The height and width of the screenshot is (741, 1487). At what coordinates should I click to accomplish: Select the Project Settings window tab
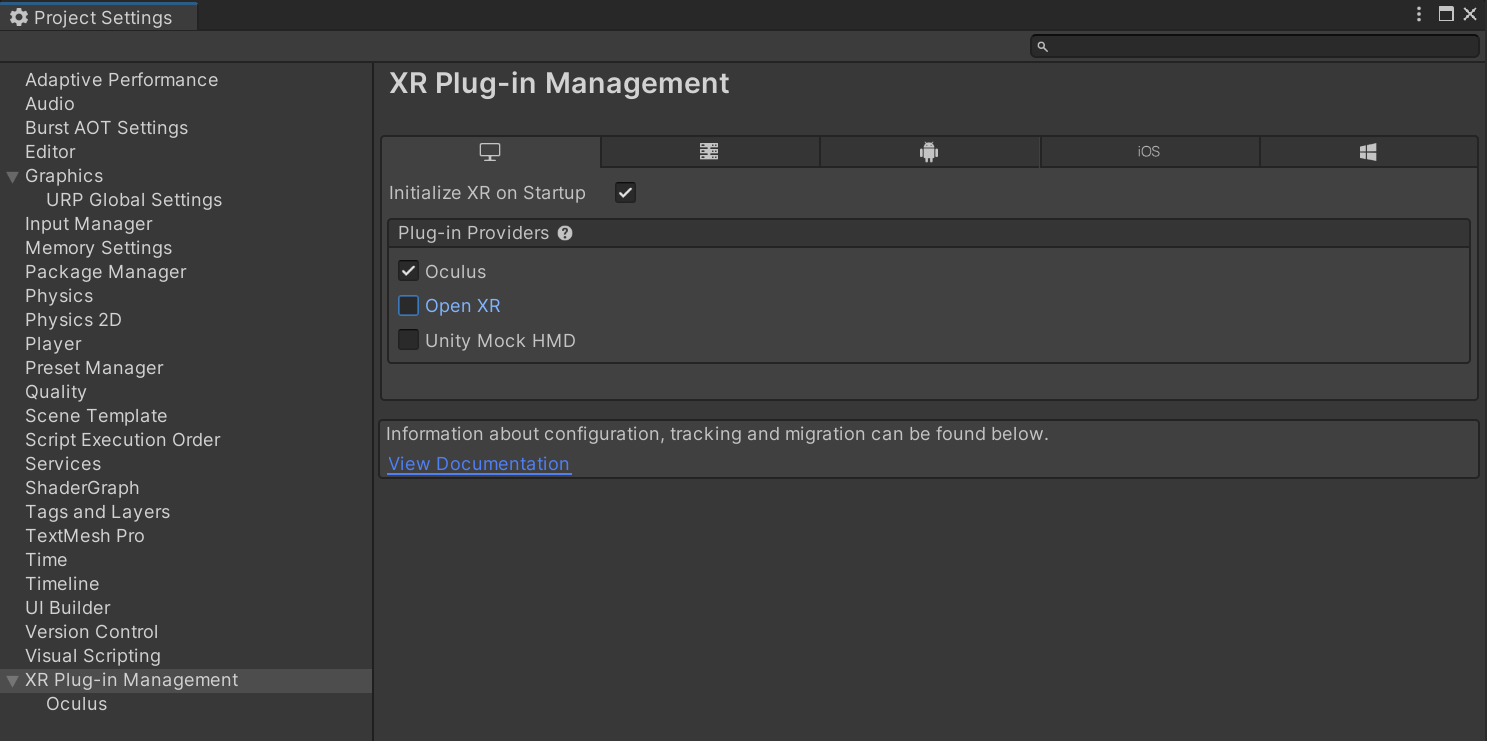click(99, 17)
